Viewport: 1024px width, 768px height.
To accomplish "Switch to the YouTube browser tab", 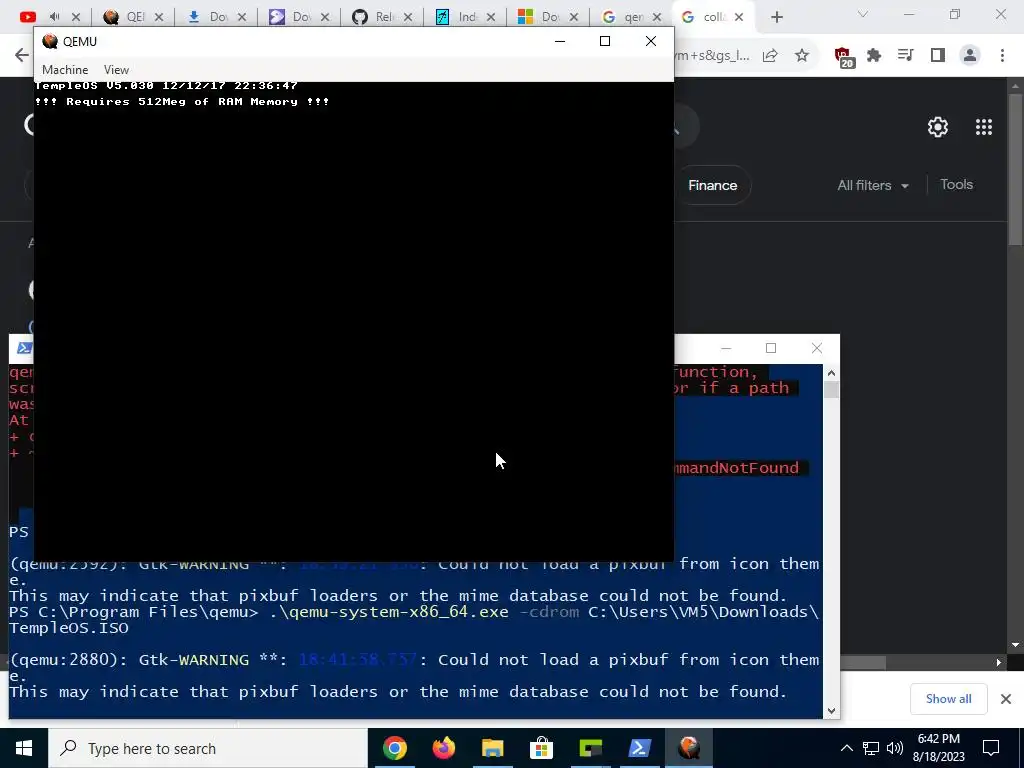I will click(28, 17).
